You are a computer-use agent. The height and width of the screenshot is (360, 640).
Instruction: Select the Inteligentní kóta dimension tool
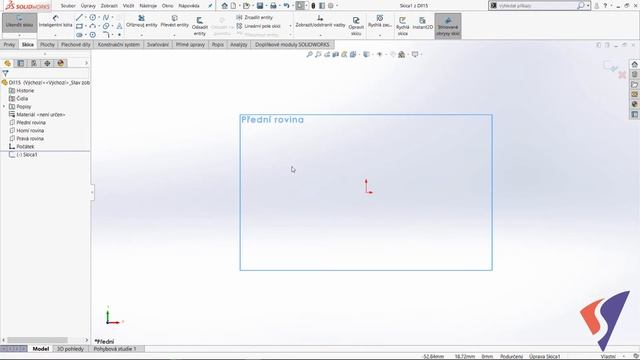[x=56, y=22]
